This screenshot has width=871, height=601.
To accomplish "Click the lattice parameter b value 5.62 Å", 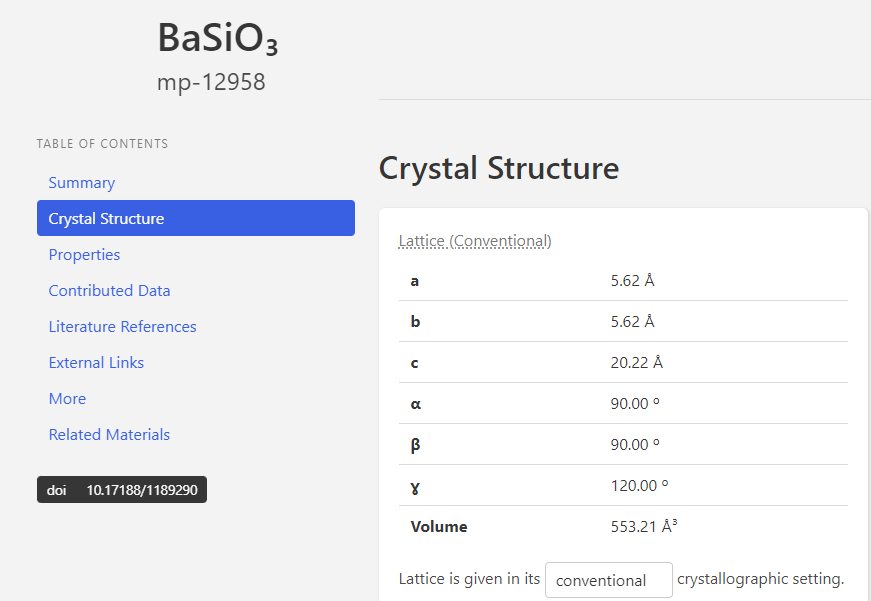I will (x=632, y=322).
